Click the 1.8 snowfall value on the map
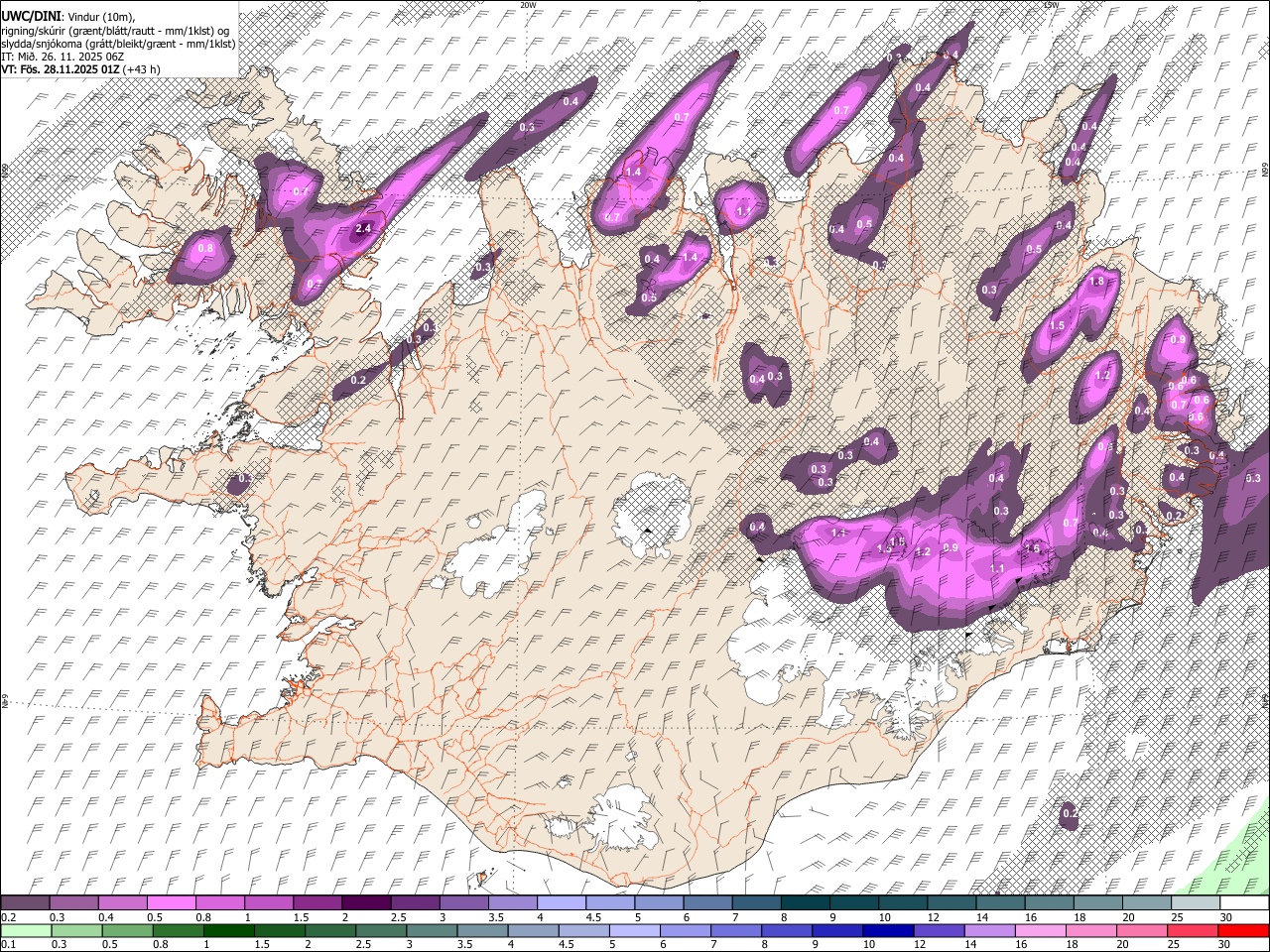Image resolution: width=1270 pixels, height=952 pixels. click(1096, 282)
